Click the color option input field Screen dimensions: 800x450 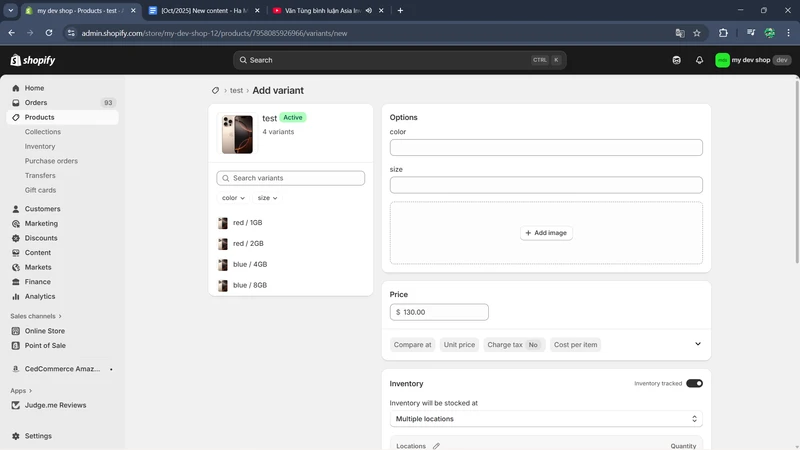coord(546,148)
